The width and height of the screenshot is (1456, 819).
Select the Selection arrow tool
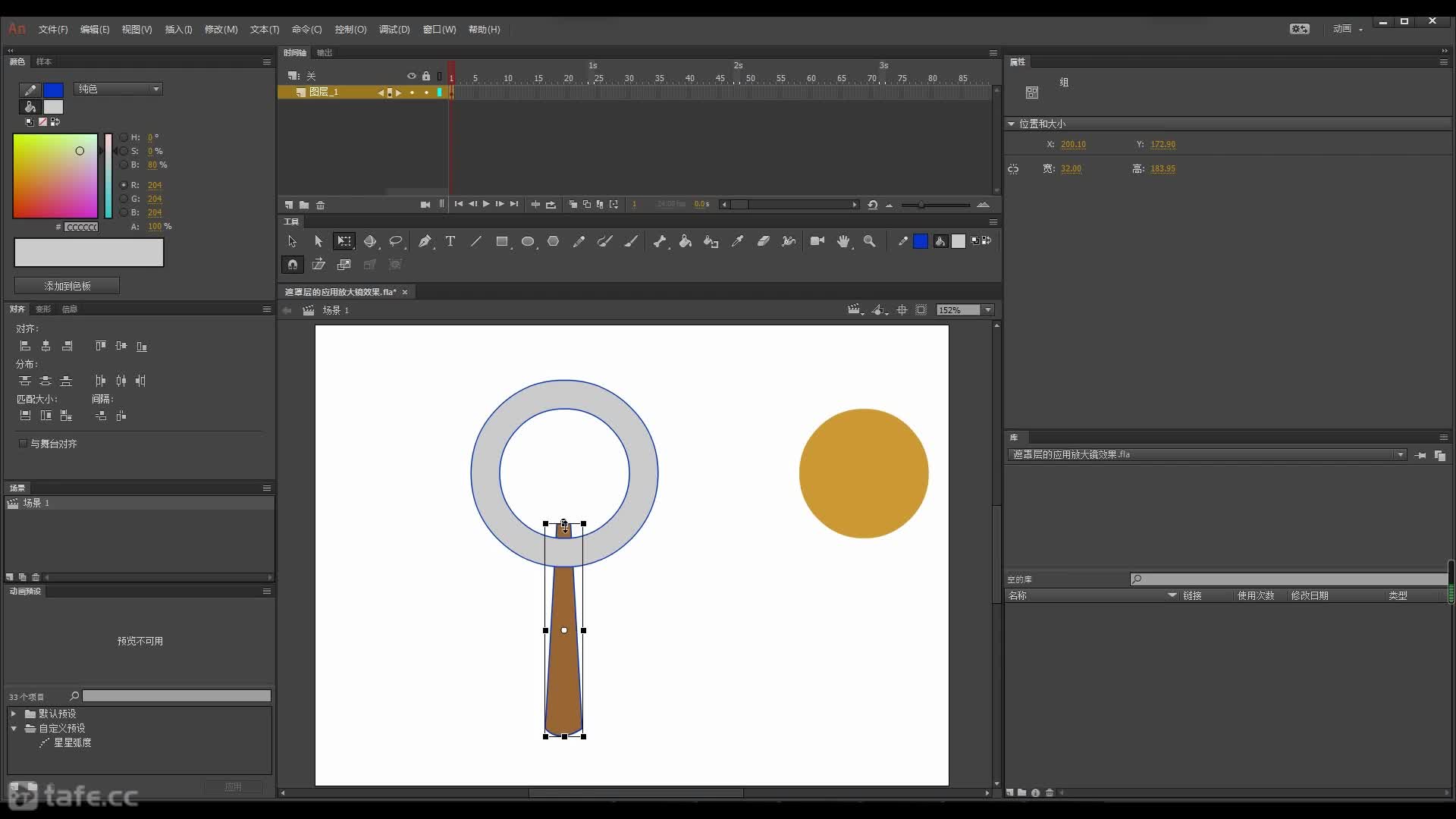(292, 241)
